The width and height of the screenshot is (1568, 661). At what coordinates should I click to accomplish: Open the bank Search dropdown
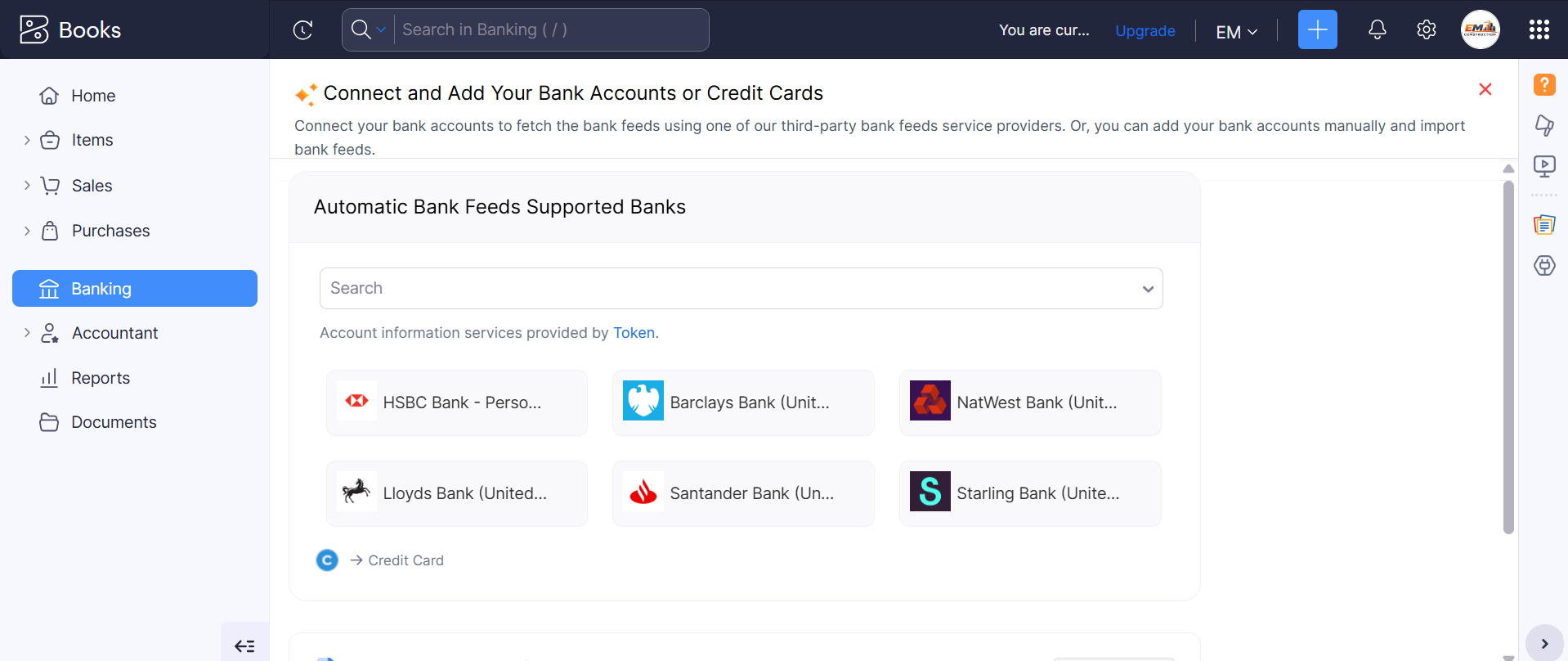(1149, 288)
